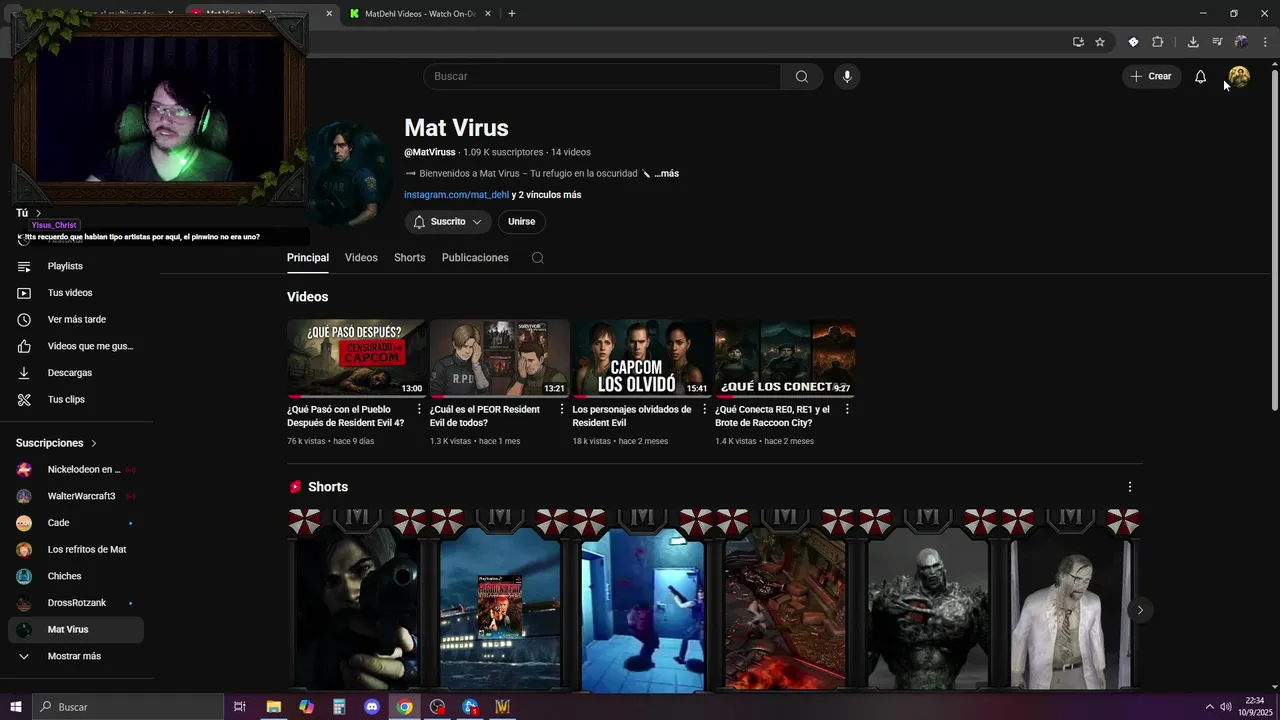Play the Capcom los olvidó video thumbnail

[x=641, y=358]
